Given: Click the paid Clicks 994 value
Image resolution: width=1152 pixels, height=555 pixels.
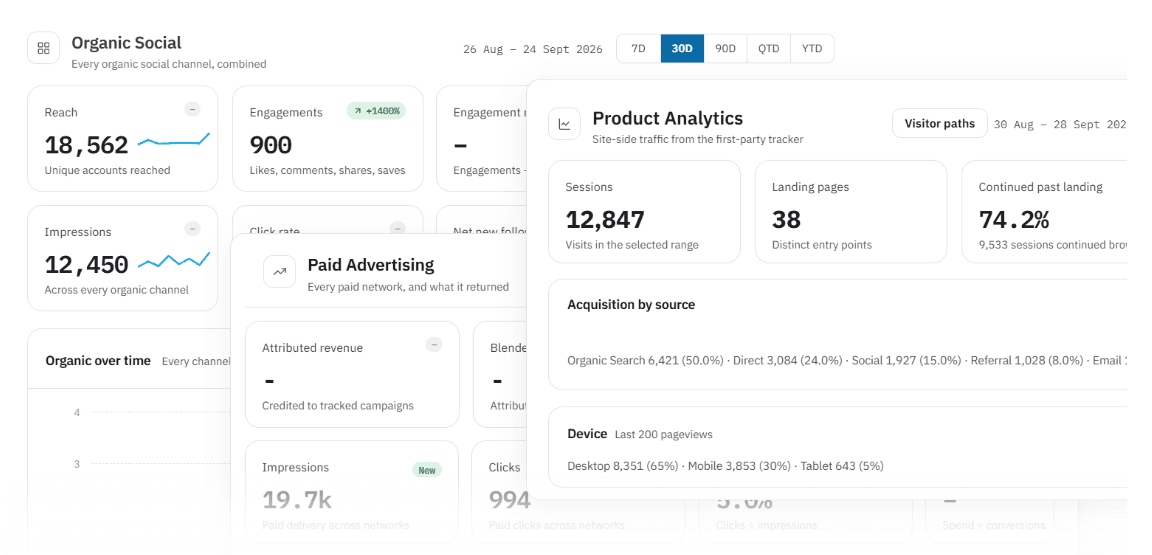Looking at the screenshot, I should pos(510,500).
